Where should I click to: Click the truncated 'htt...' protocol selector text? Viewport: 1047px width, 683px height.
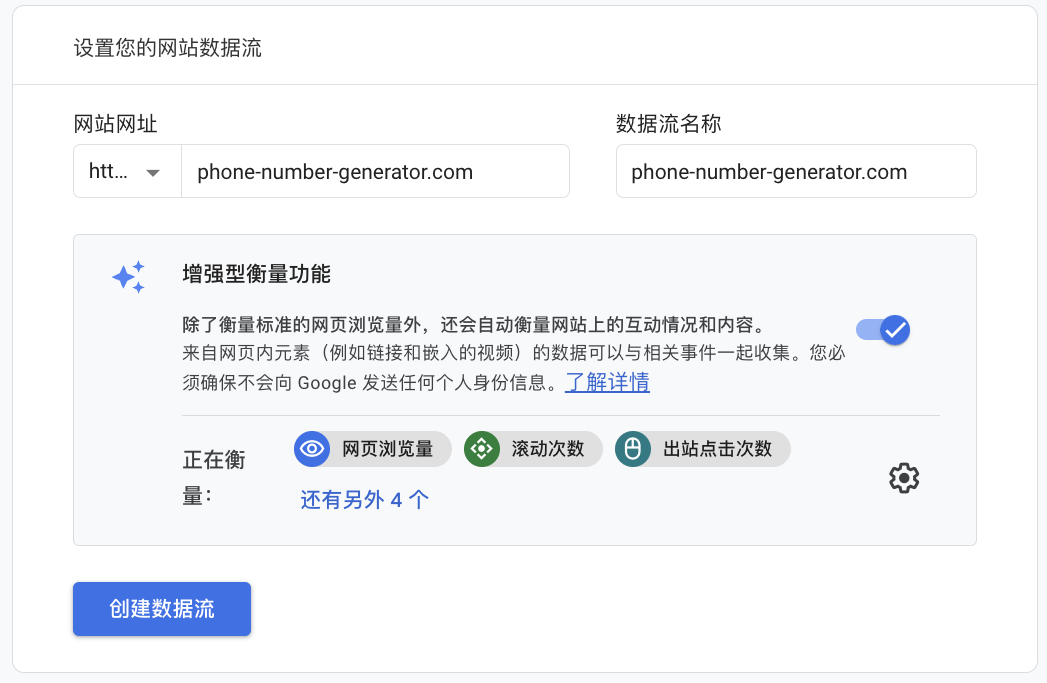(x=108, y=172)
